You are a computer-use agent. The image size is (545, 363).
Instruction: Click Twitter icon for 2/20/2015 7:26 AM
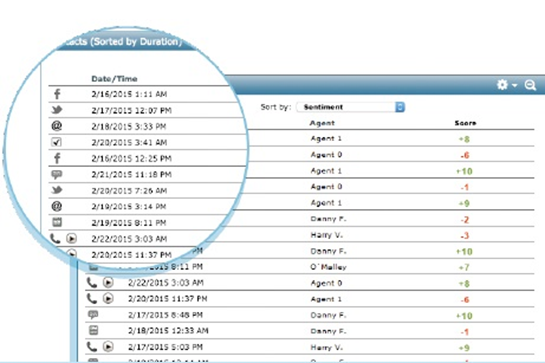(x=57, y=190)
